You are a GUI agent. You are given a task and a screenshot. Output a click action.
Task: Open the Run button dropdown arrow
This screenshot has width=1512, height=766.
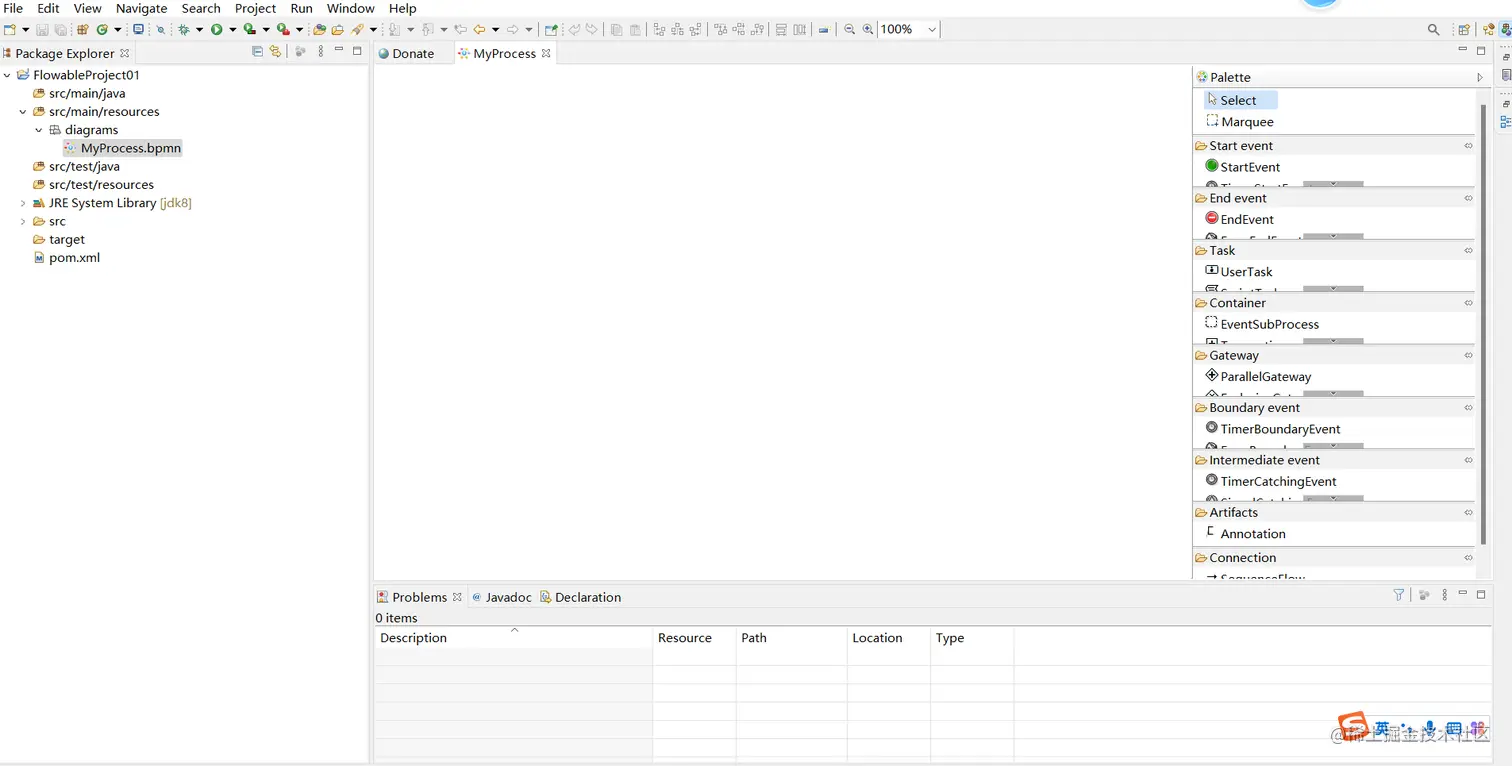point(232,30)
